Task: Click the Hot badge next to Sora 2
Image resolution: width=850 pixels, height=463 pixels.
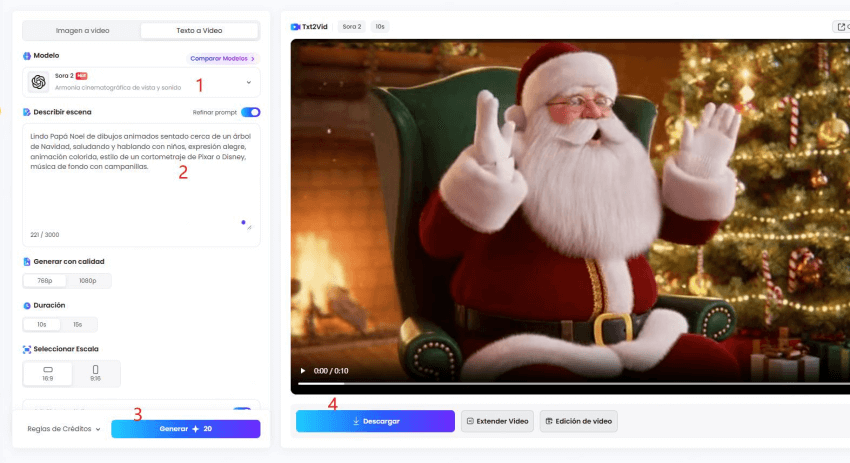Action: (x=81, y=76)
